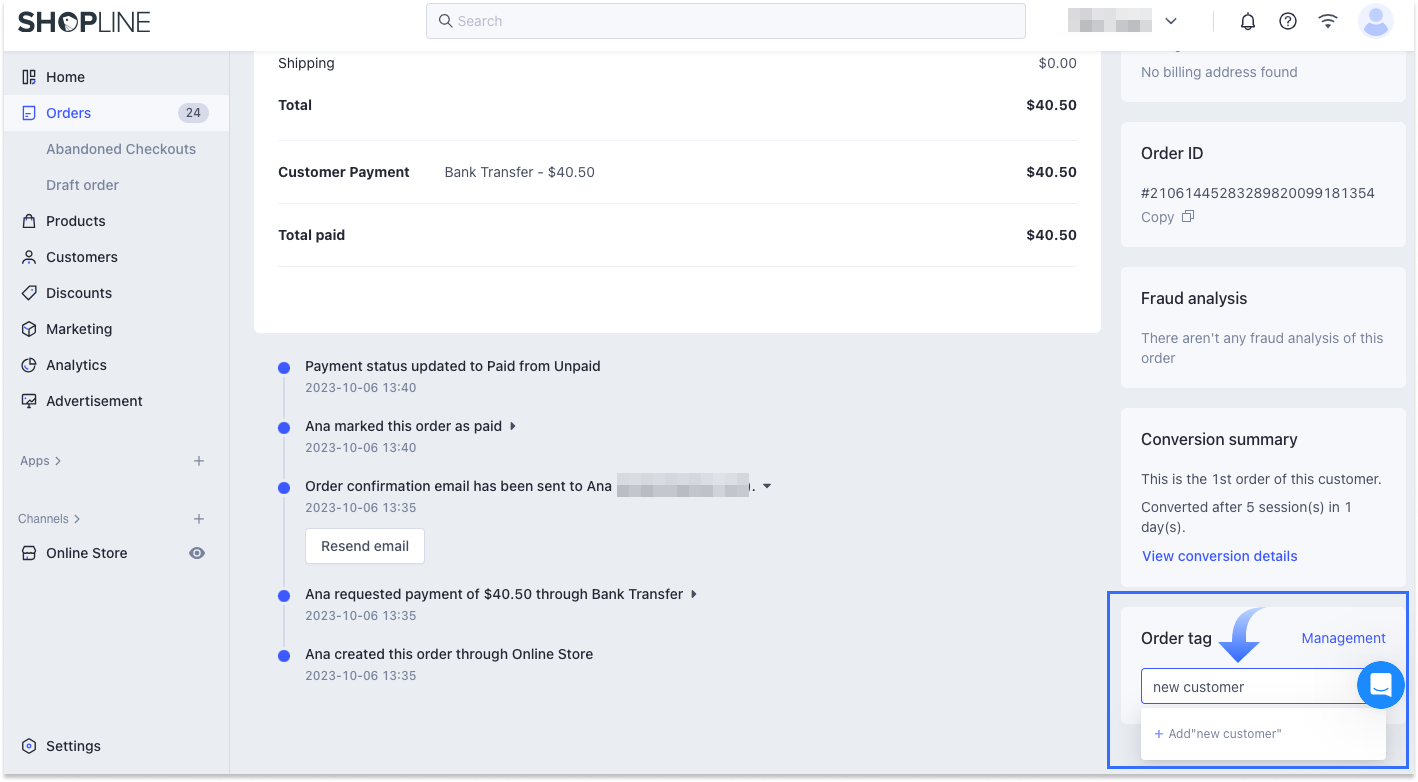Click the wifi status icon in header
The image size is (1418, 782).
pos(1328,21)
